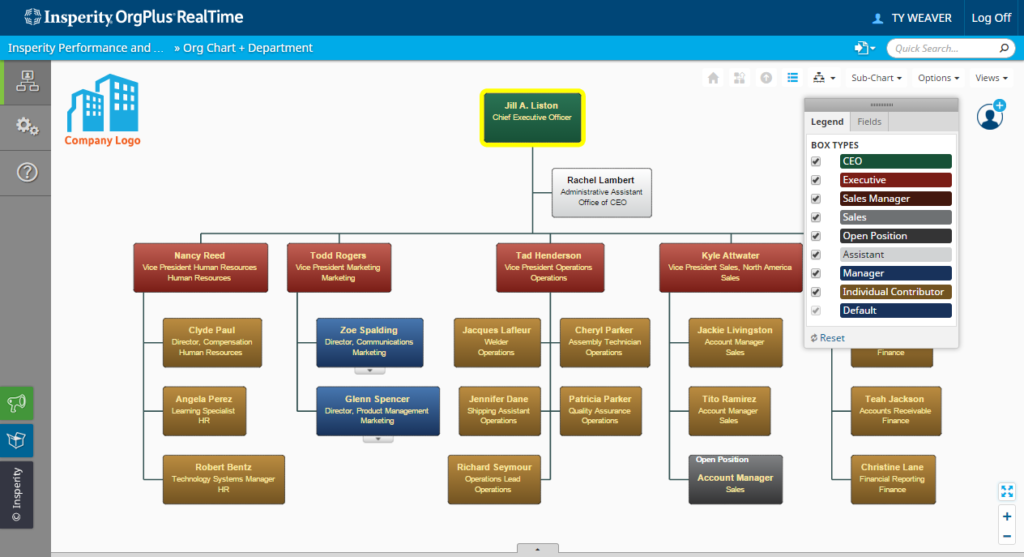
Task: Click the red Executive color swatch
Action: 895,180
